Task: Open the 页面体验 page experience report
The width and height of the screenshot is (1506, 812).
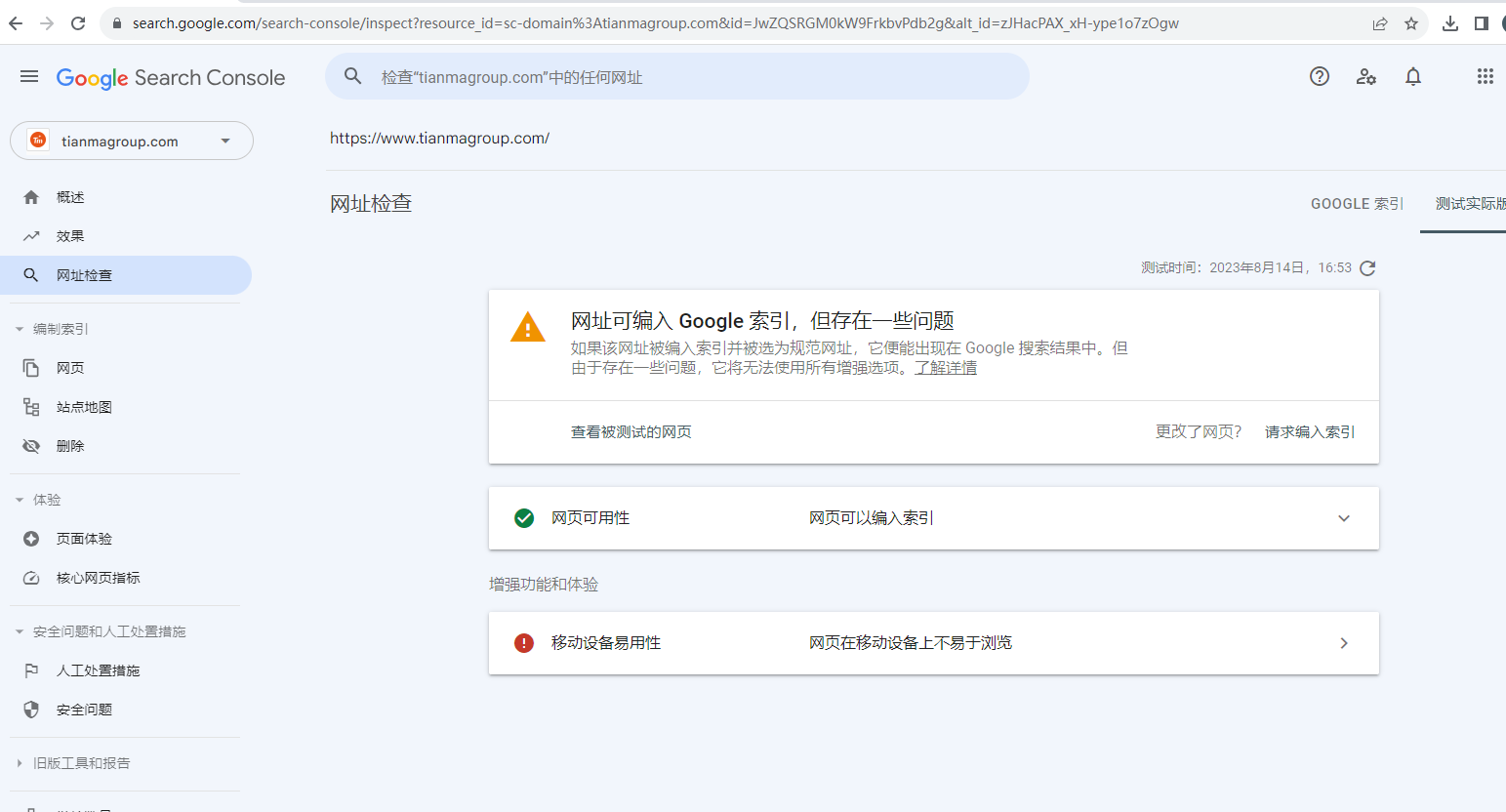Action: click(x=83, y=538)
